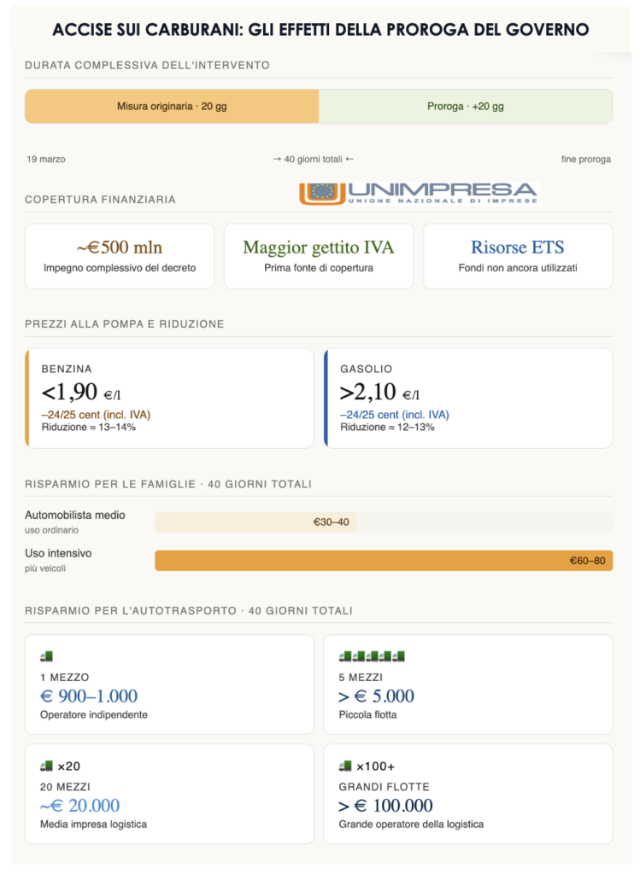This screenshot has width=640, height=874.
Task: Click the Unimpresa logo
Action: point(418,193)
